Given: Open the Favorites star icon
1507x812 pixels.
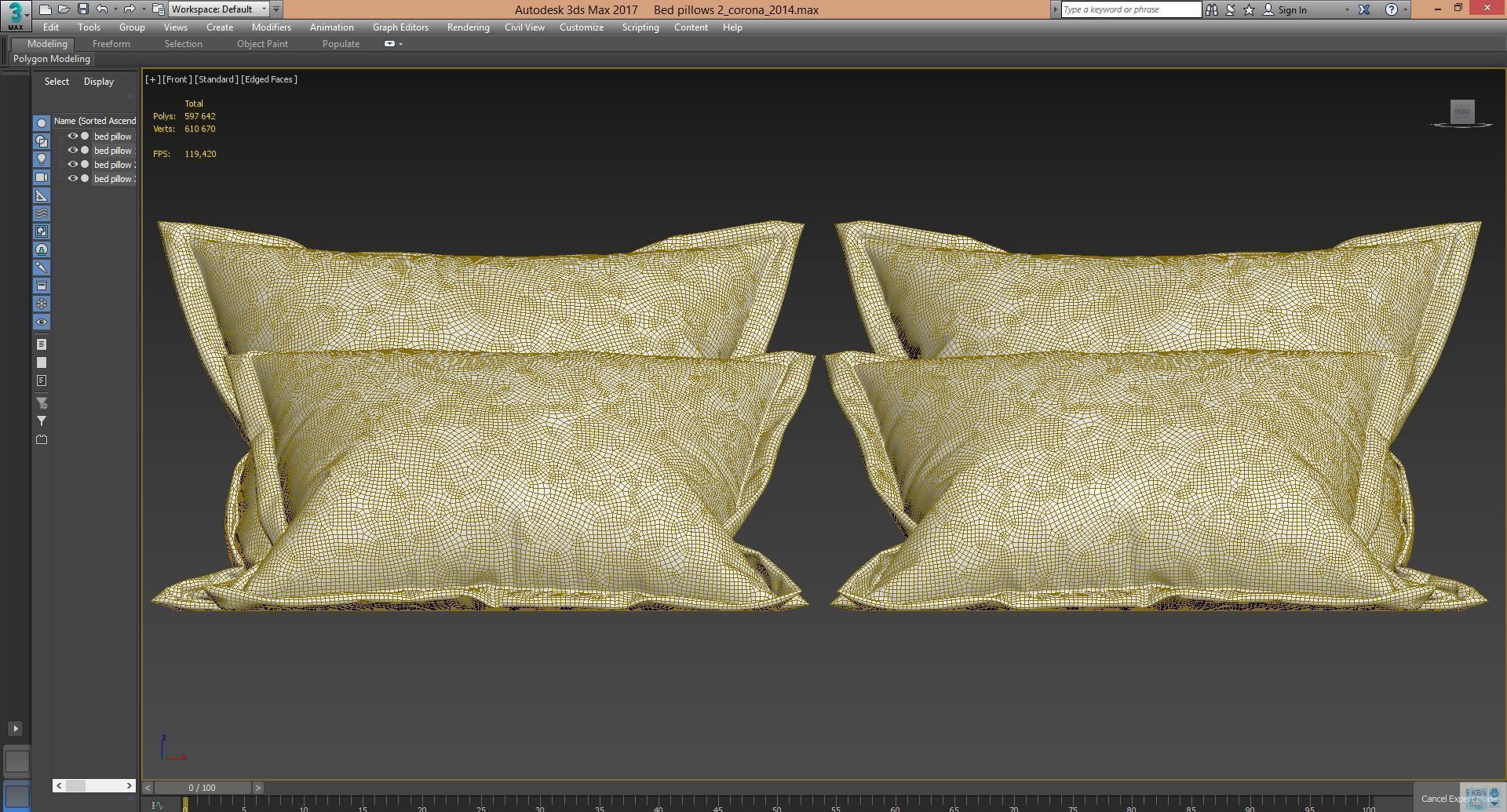Looking at the screenshot, I should point(1250,9).
